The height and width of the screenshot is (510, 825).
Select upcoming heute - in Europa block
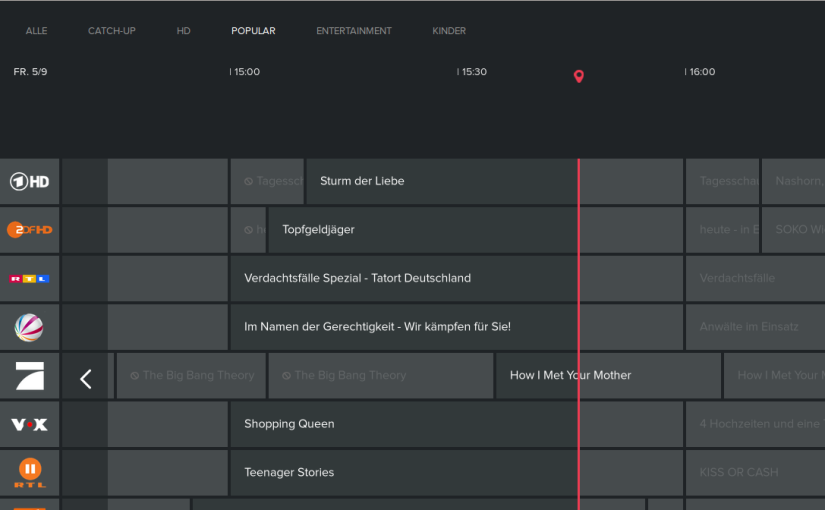722,229
